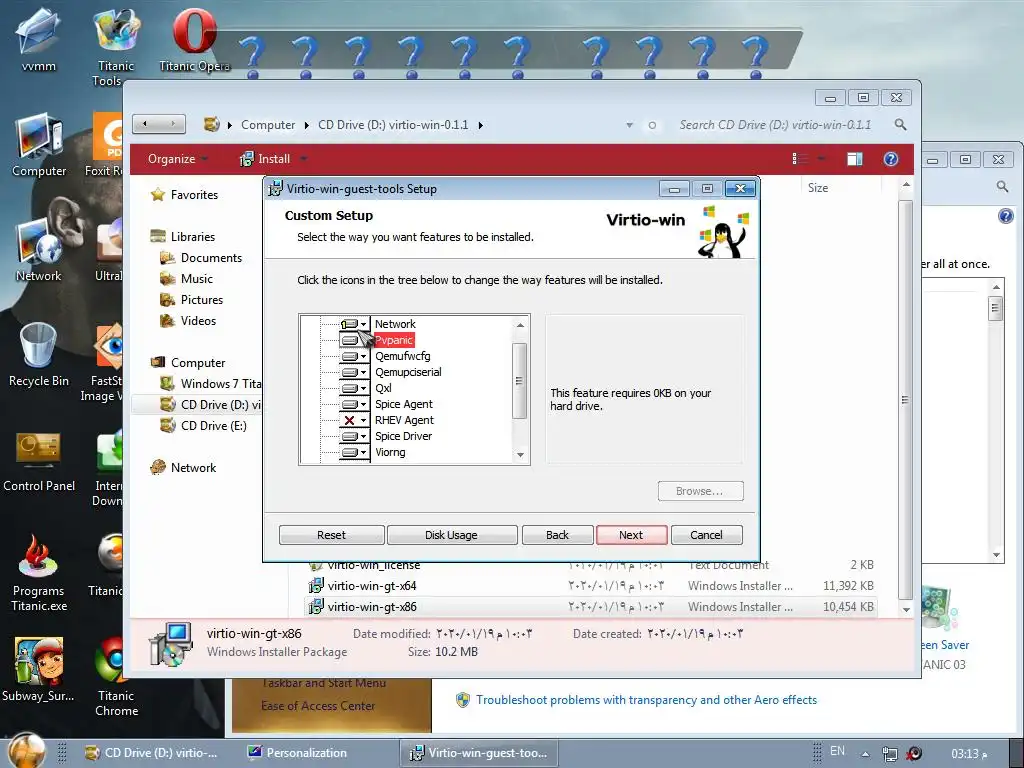The height and width of the screenshot is (768, 1024).
Task: Click the Start orb button
Action: click(26, 751)
